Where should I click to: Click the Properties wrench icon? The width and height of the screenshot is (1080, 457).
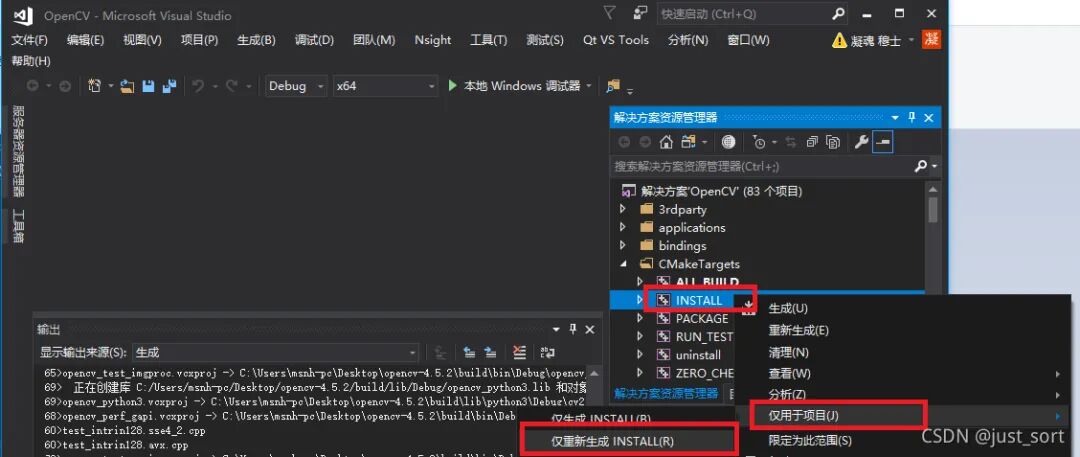(861, 142)
